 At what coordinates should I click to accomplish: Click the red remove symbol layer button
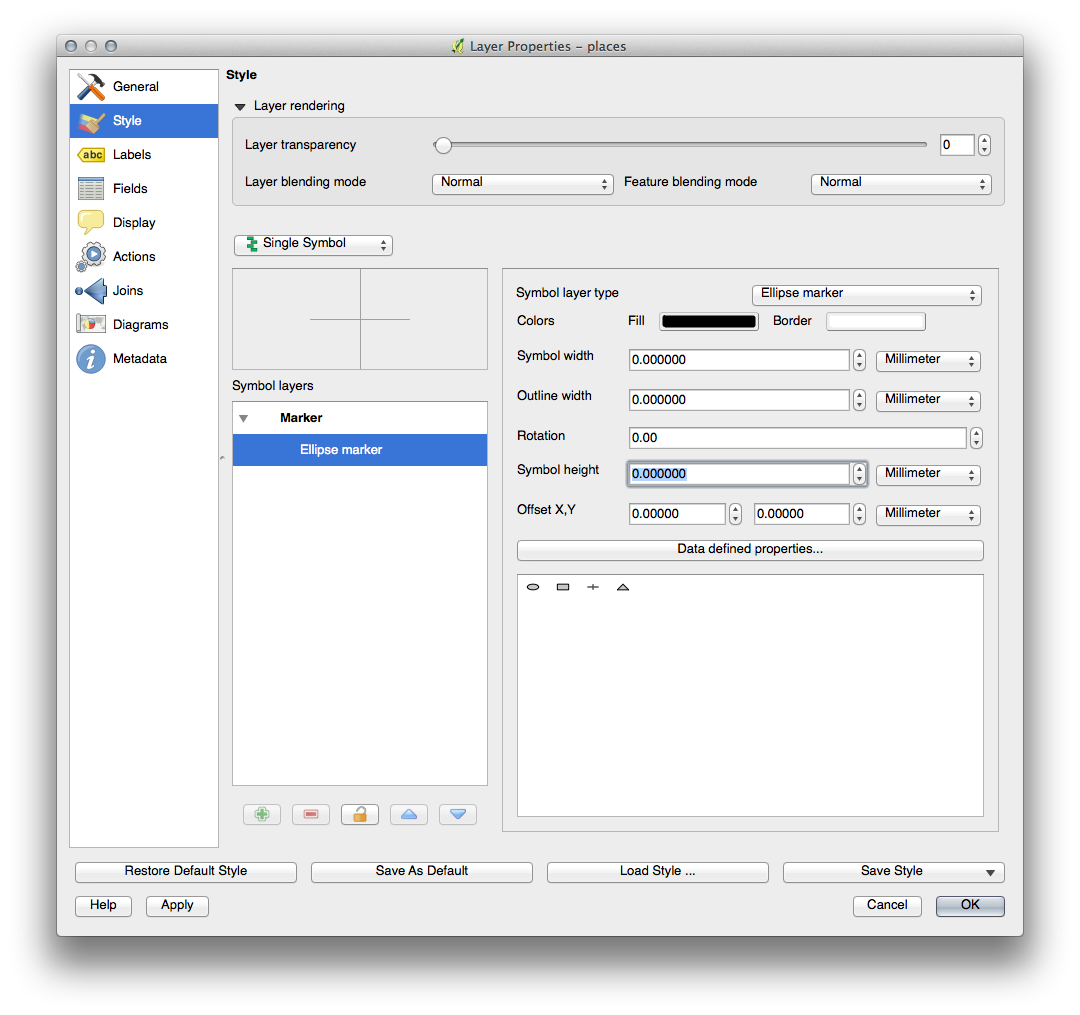311,814
